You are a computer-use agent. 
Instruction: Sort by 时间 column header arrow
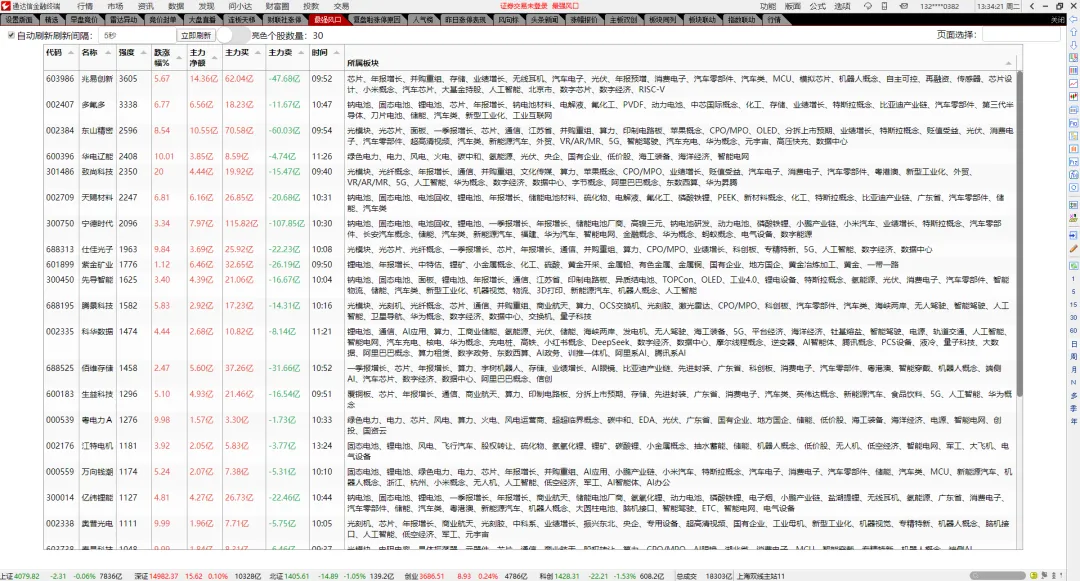[x=336, y=53]
